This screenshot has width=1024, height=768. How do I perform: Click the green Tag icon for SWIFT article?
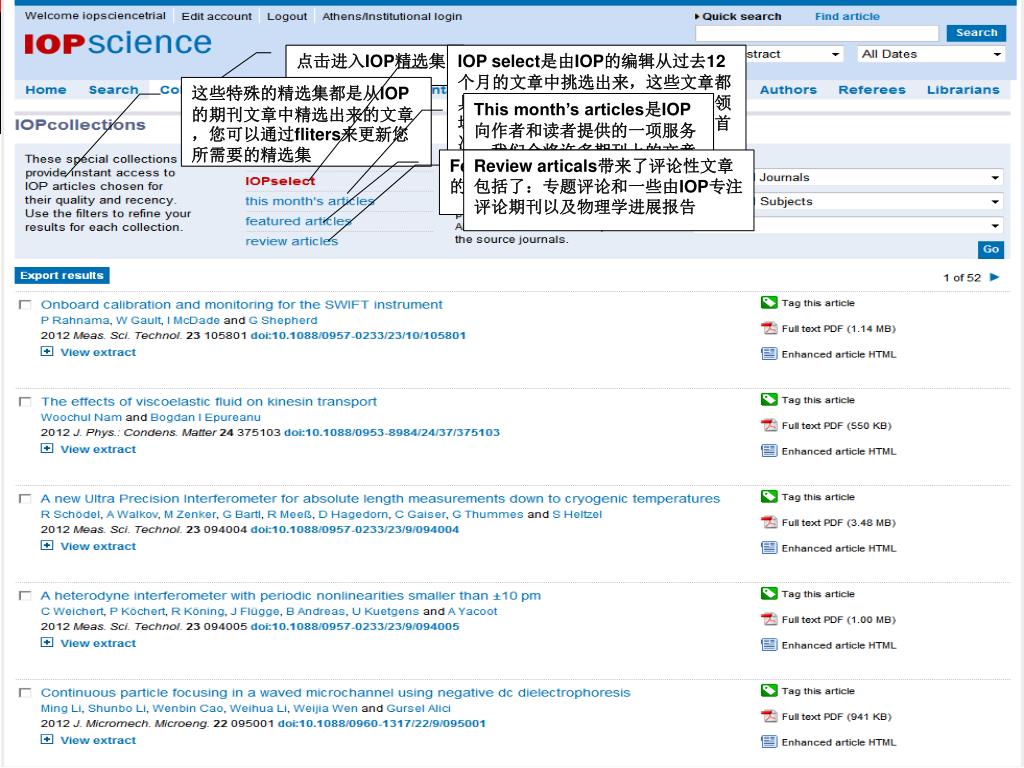(768, 303)
